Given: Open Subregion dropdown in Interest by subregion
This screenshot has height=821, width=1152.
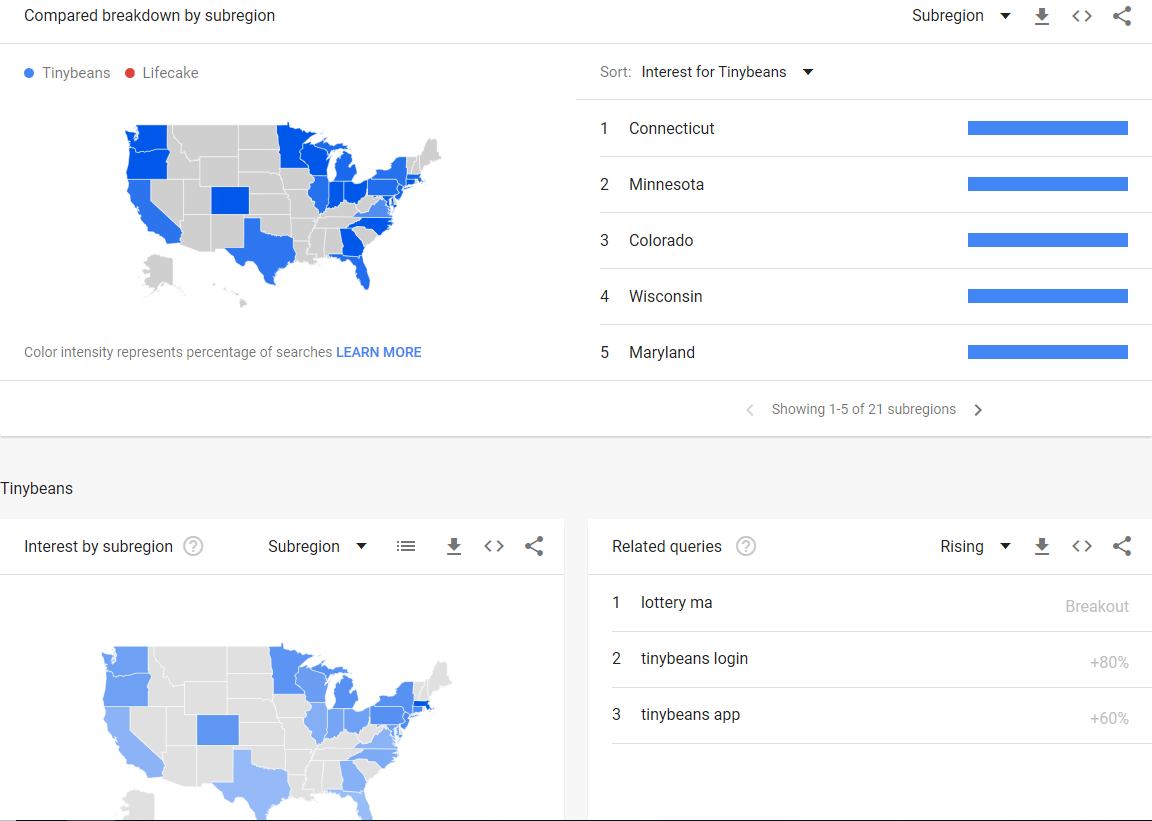Looking at the screenshot, I should [317, 546].
